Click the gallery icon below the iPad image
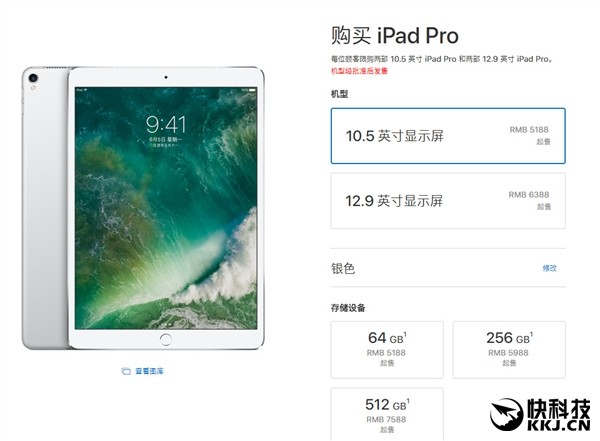The width and height of the screenshot is (600, 441). 126,371
